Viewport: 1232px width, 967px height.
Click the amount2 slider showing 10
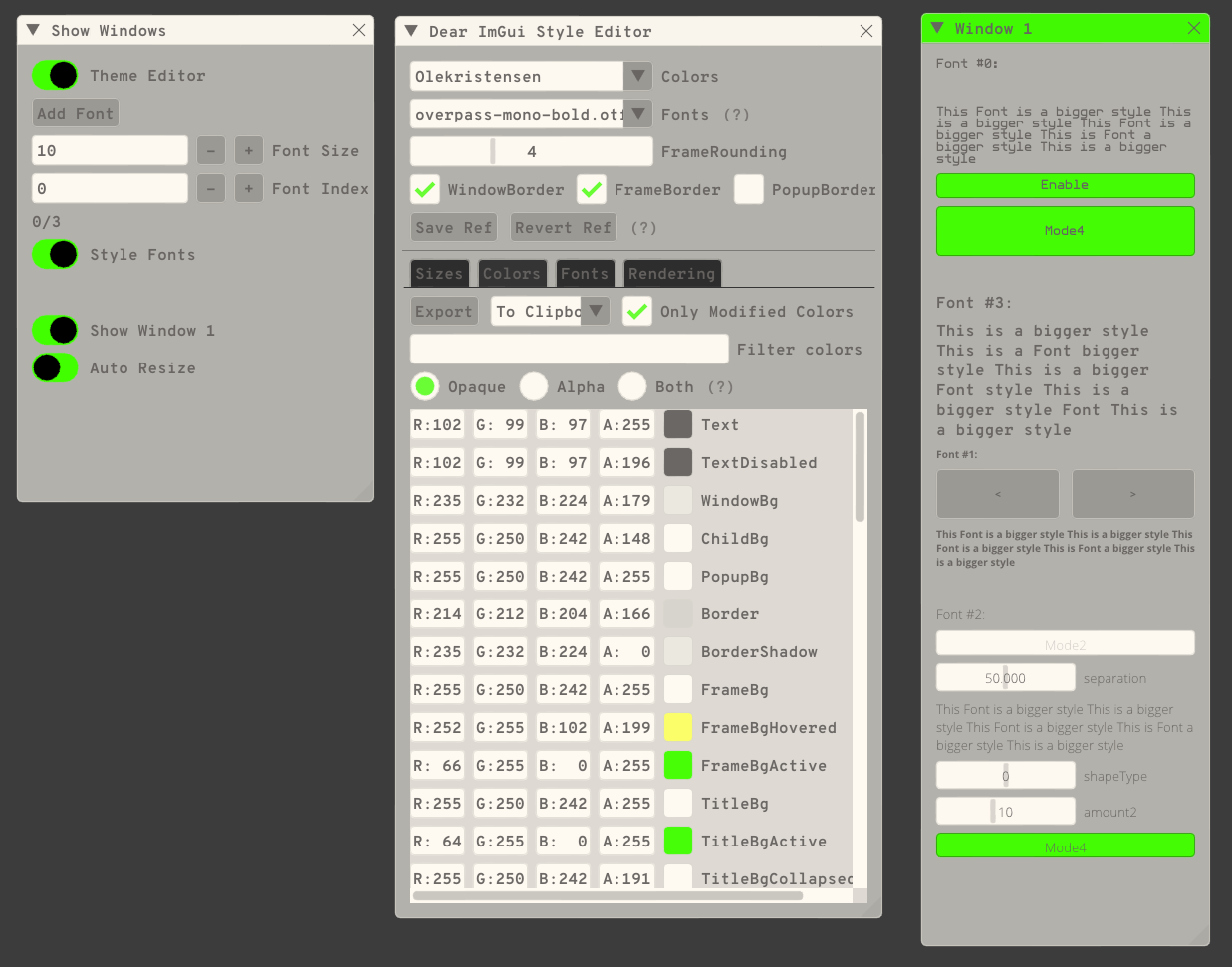point(1006,811)
